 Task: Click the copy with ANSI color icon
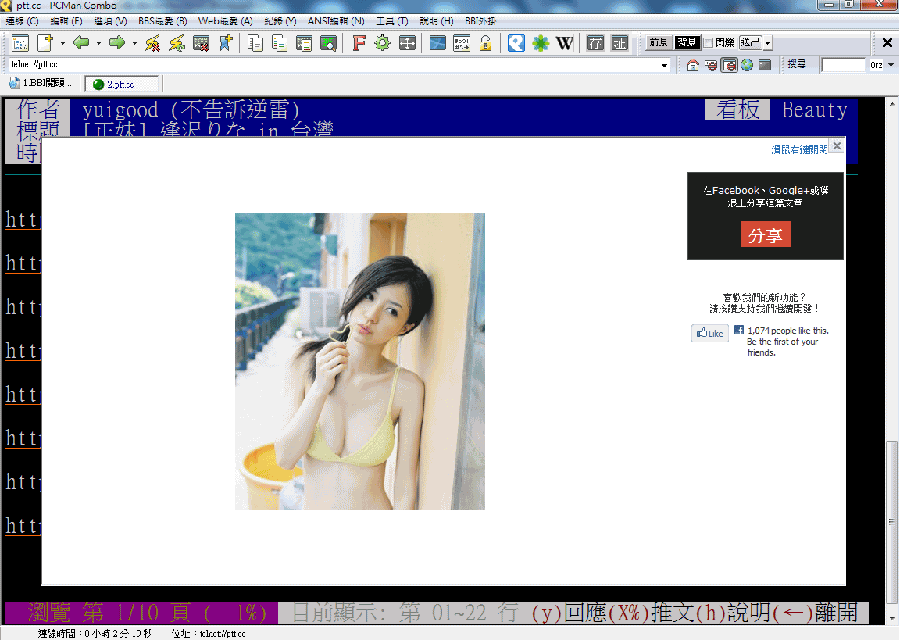279,43
